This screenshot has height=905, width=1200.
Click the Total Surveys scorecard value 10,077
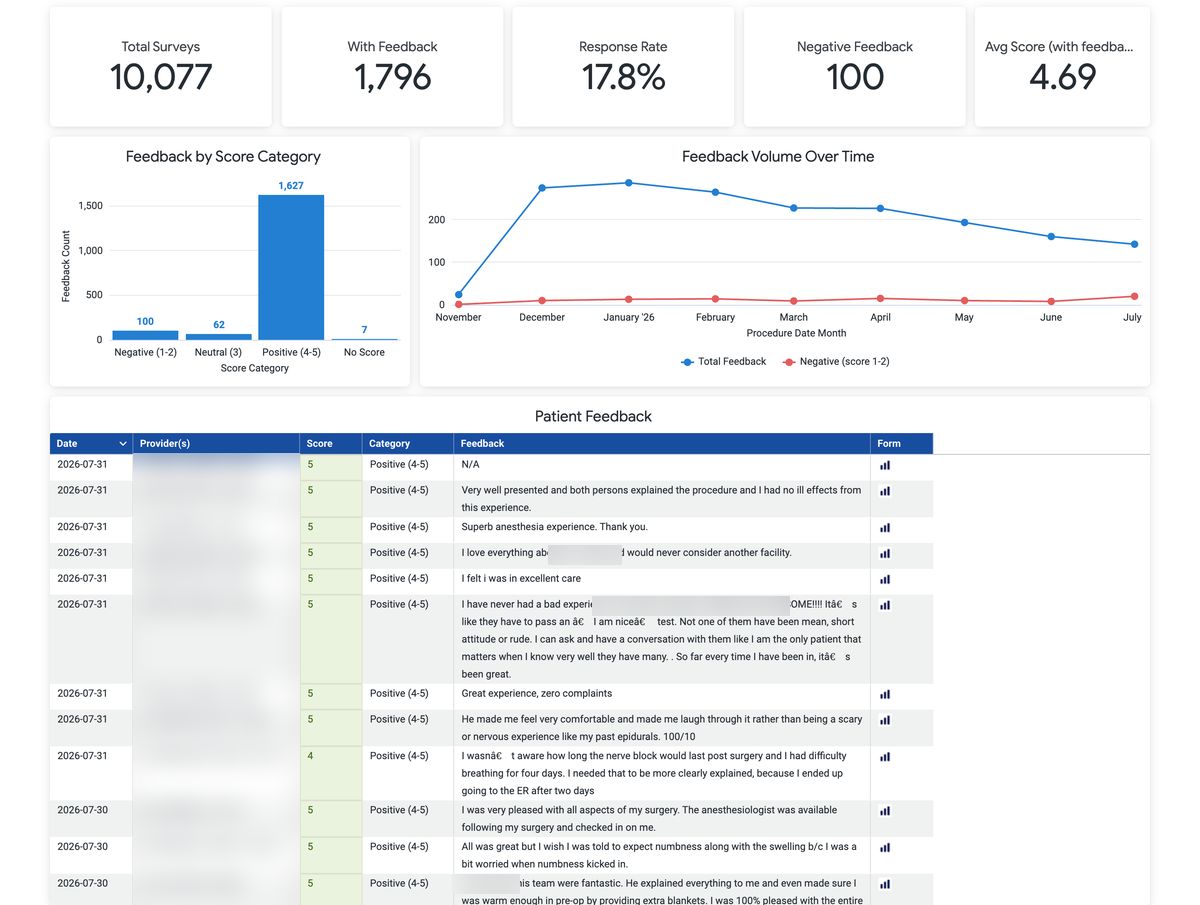pos(161,77)
